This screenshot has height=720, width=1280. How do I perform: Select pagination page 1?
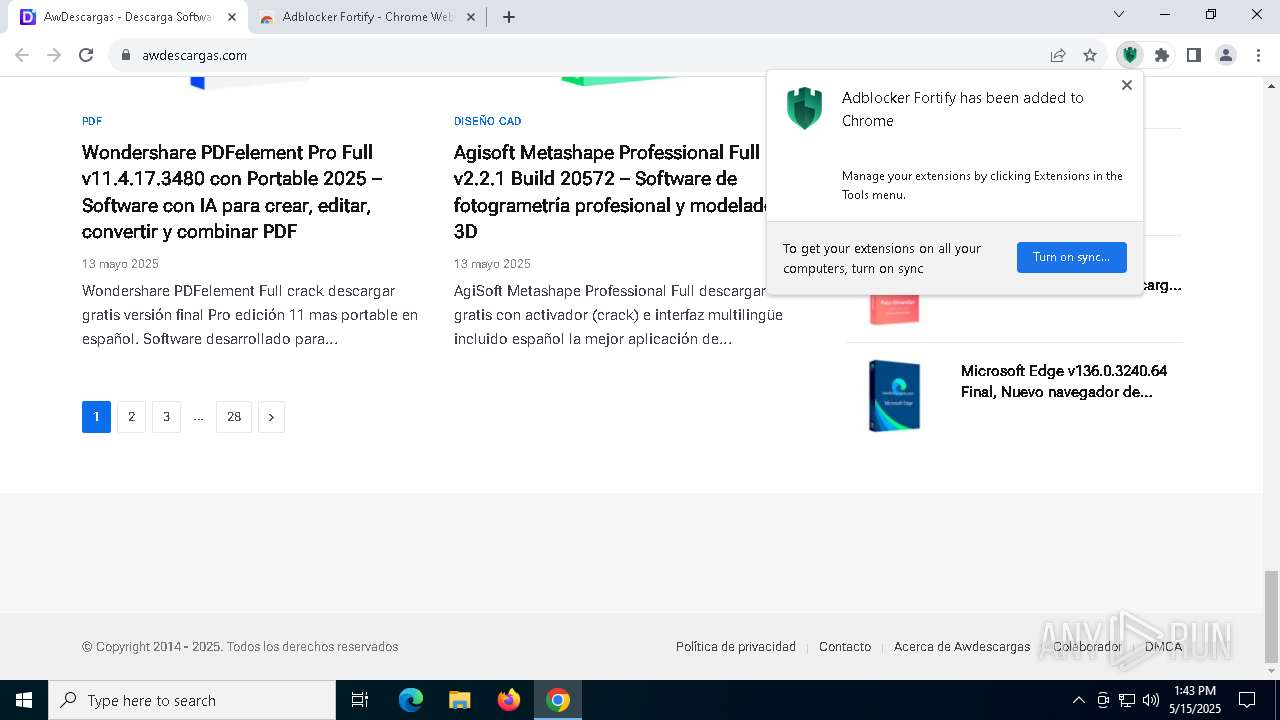(96, 417)
